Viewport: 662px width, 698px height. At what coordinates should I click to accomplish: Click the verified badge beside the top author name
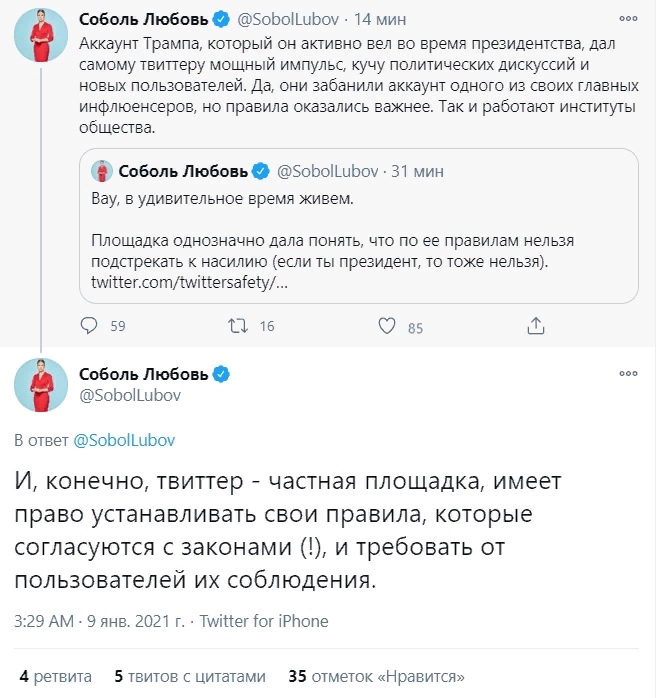point(221,19)
